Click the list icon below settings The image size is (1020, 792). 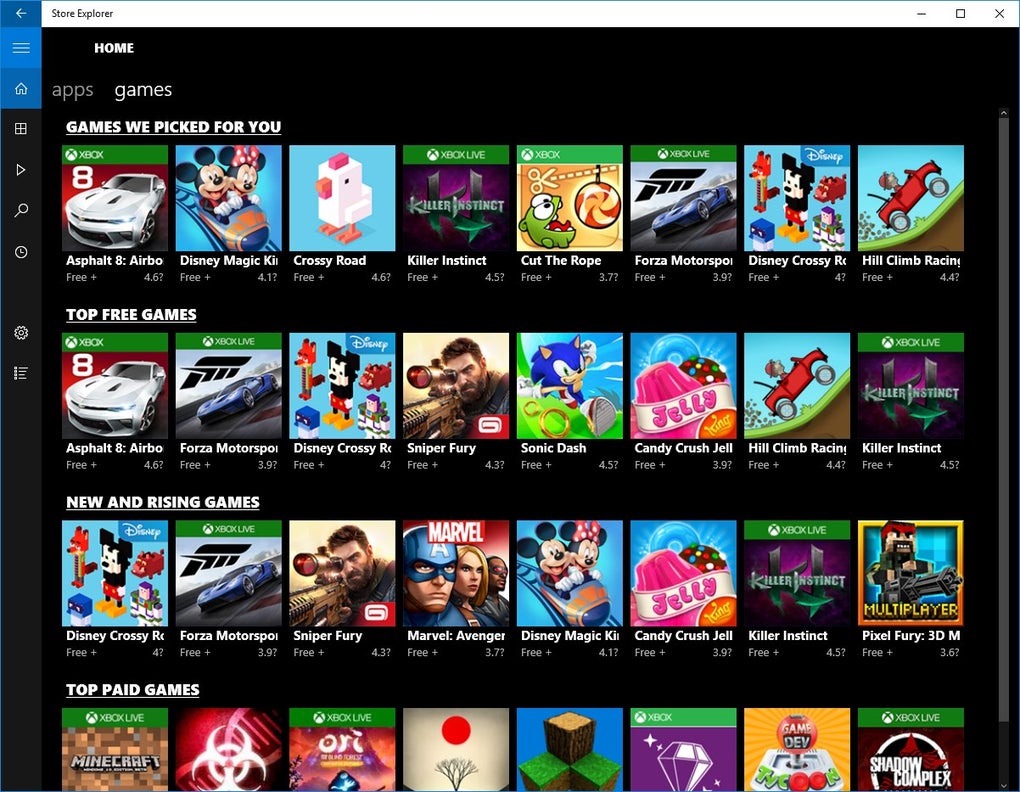click(x=20, y=372)
